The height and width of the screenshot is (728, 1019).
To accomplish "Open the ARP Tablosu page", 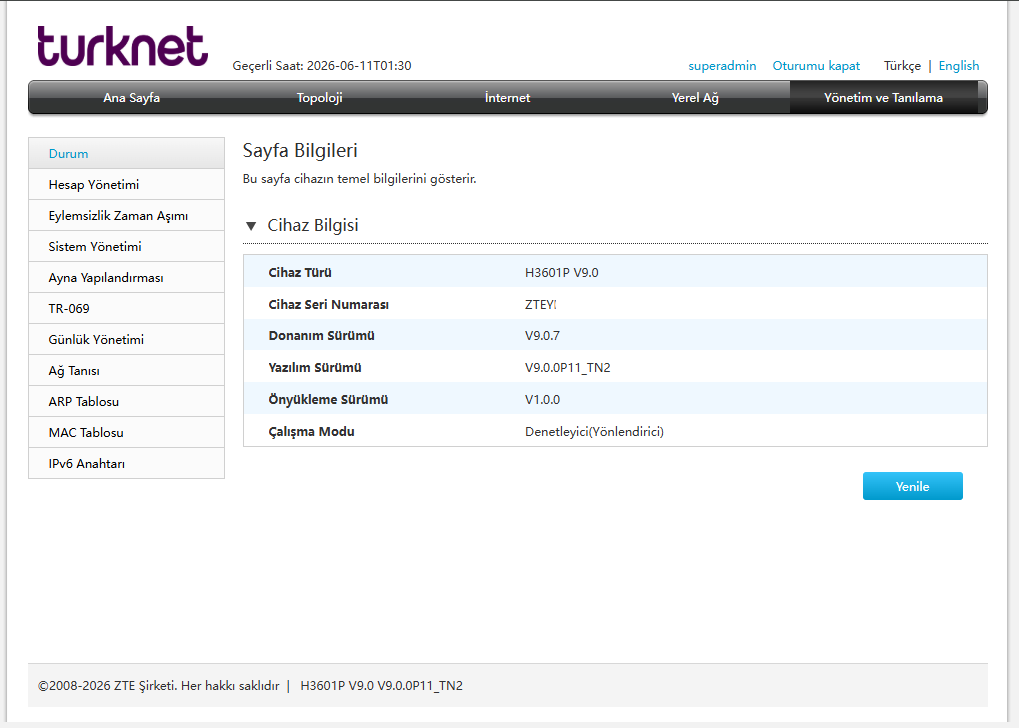I will click(x=127, y=402).
